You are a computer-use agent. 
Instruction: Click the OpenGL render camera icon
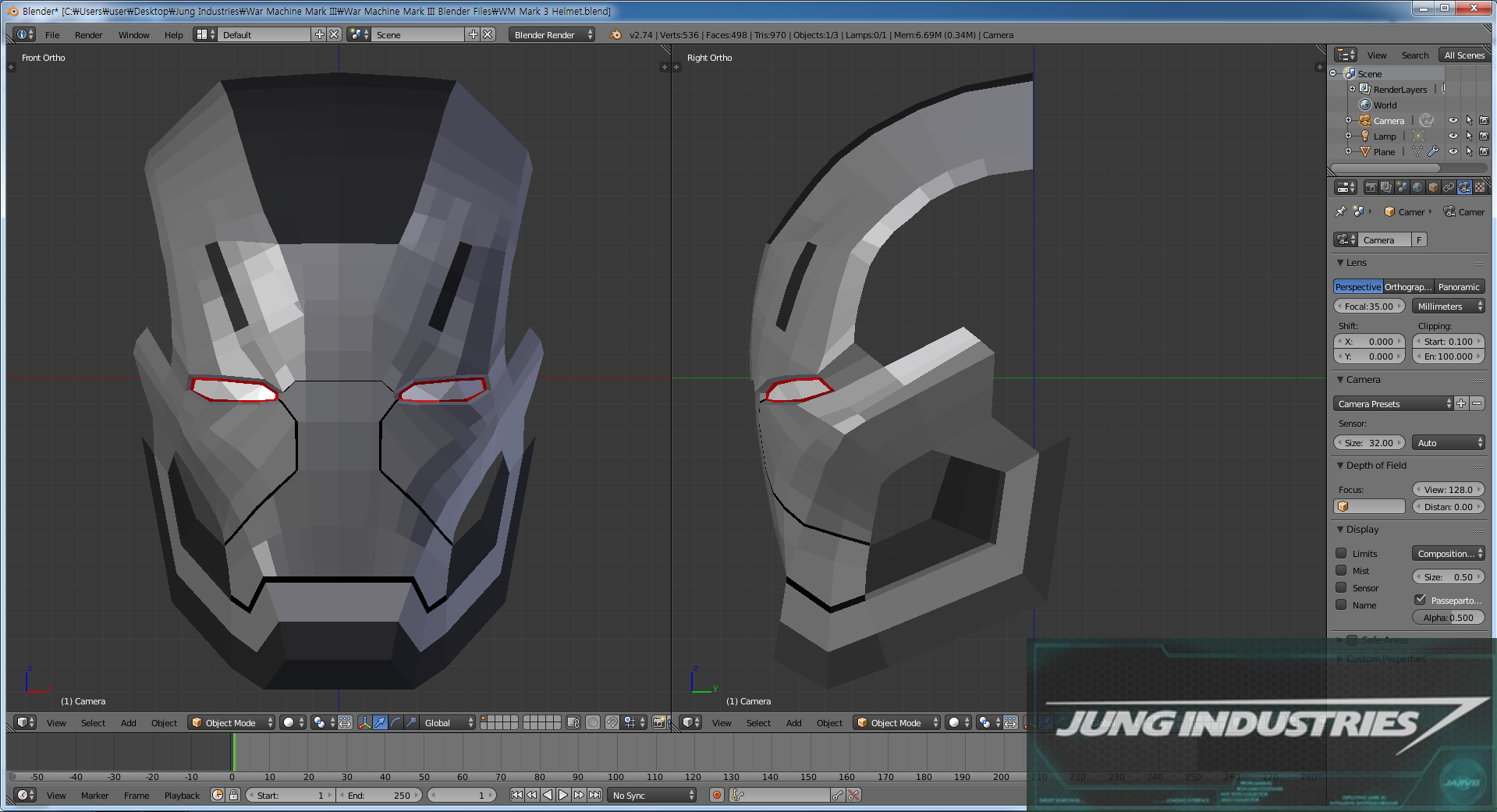[x=658, y=722]
